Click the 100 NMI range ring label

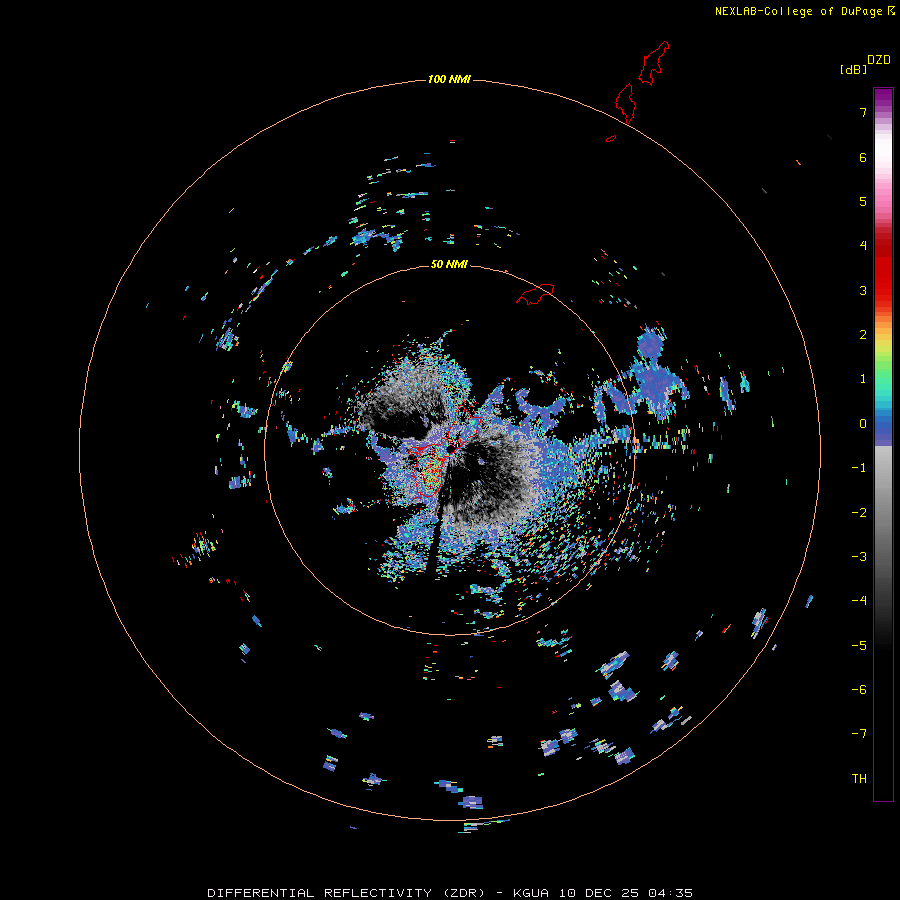pyautogui.click(x=449, y=79)
